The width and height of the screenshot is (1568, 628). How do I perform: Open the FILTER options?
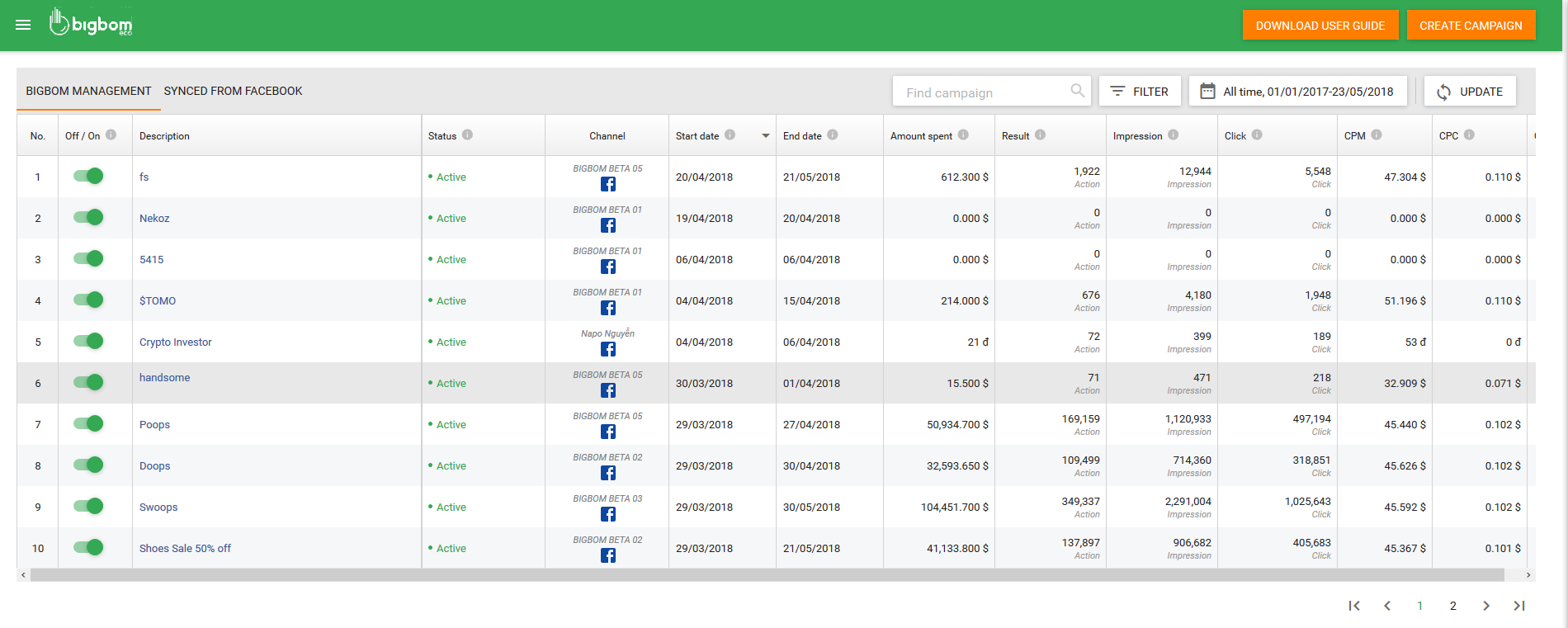(x=1139, y=92)
